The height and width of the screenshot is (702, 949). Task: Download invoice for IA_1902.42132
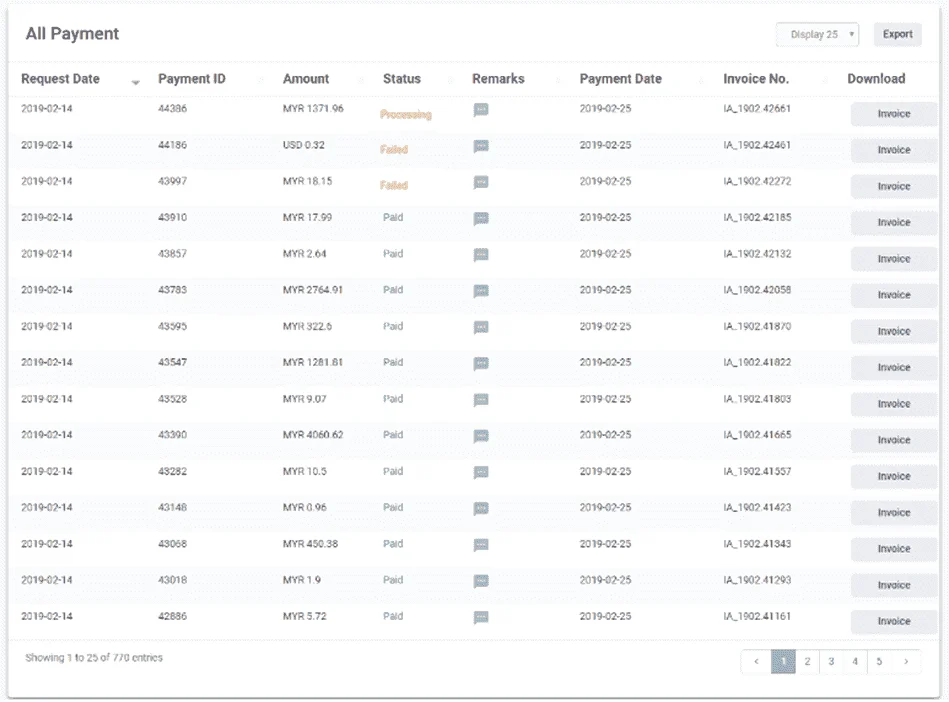pyautogui.click(x=893, y=259)
